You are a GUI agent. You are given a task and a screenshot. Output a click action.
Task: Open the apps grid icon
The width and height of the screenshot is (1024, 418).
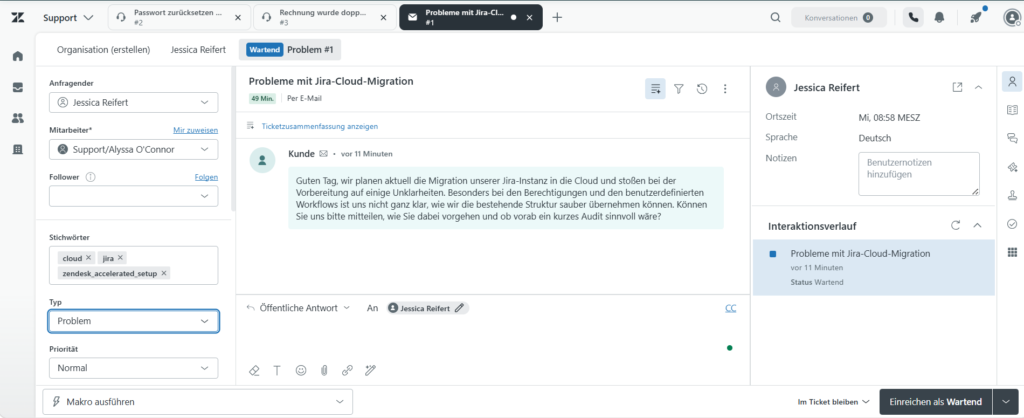[x=1012, y=252]
